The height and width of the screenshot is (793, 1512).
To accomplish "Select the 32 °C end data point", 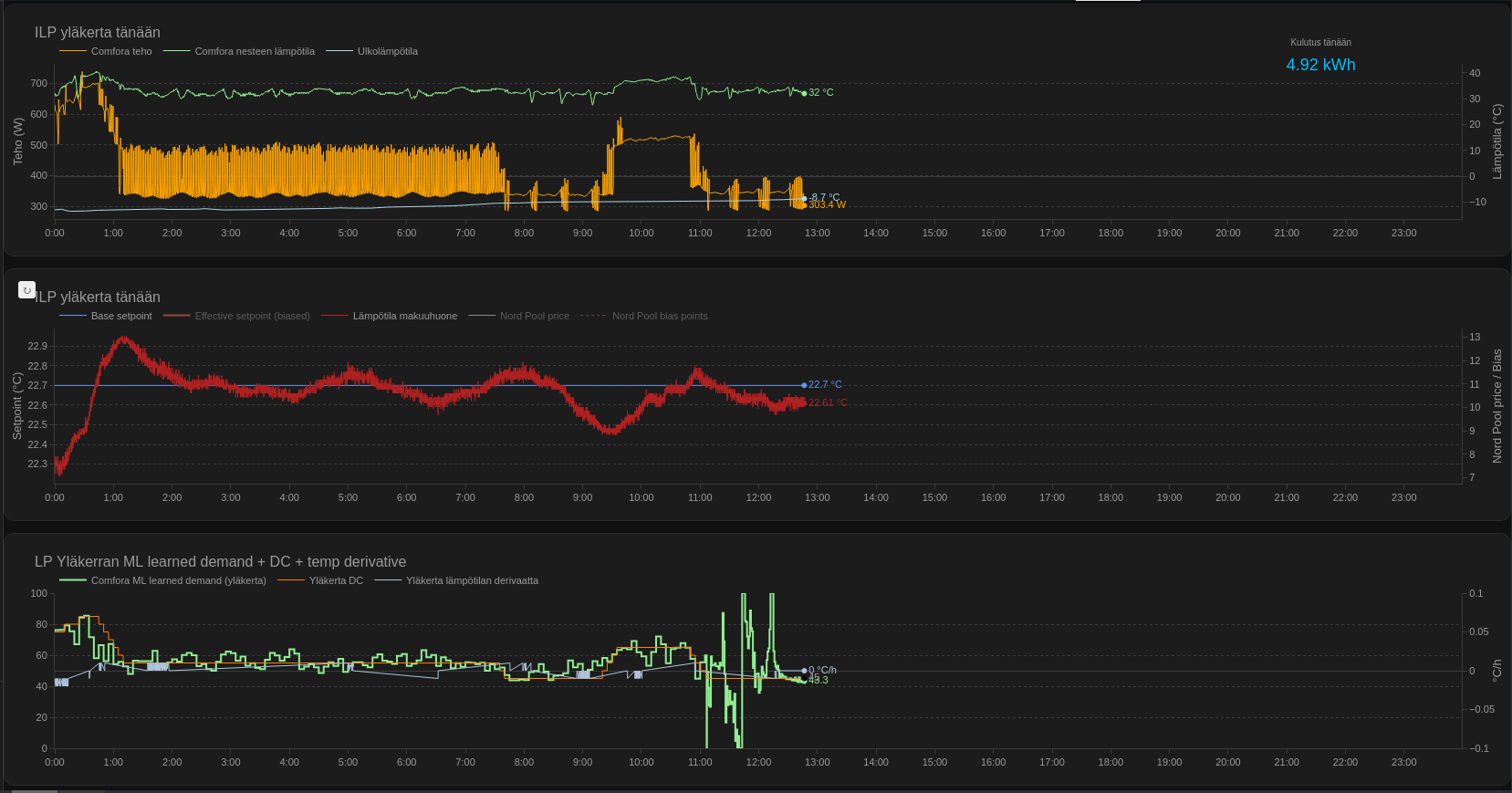I will [804, 93].
